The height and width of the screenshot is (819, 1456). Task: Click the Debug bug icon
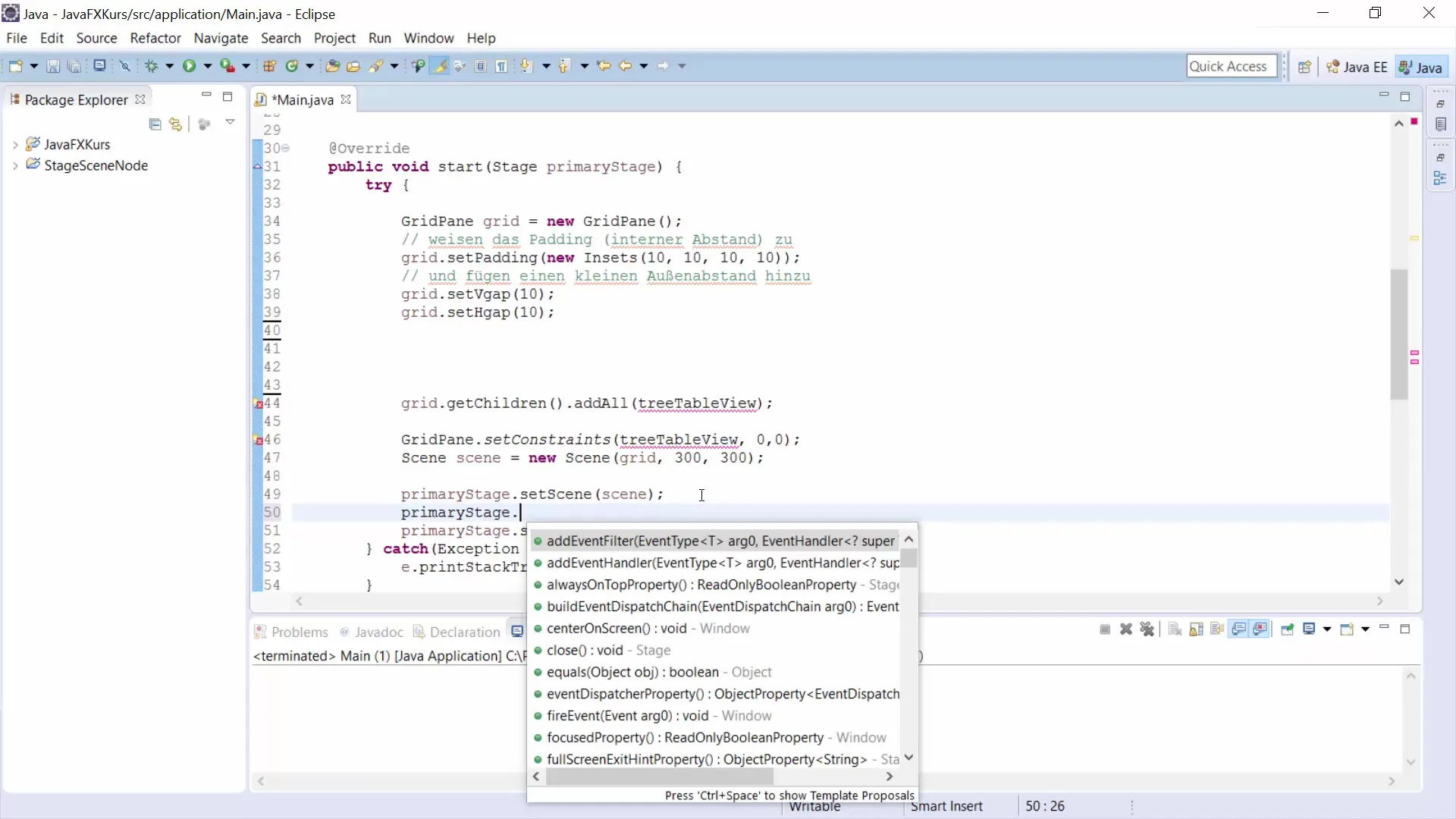152,66
